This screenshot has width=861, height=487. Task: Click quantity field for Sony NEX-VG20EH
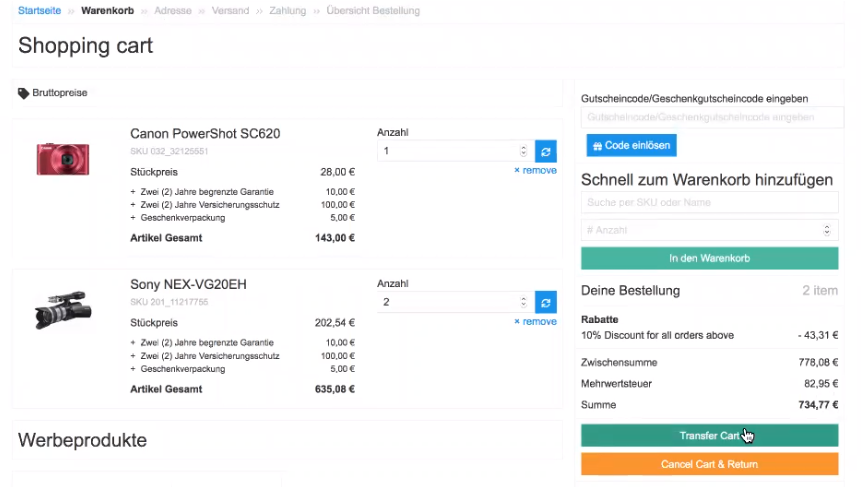tap(456, 302)
